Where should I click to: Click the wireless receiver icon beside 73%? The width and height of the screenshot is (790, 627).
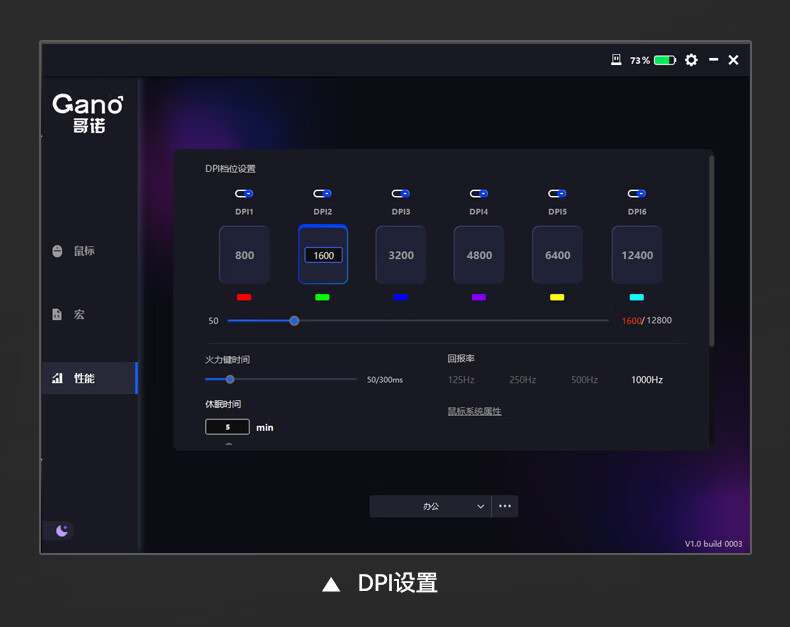pos(616,60)
